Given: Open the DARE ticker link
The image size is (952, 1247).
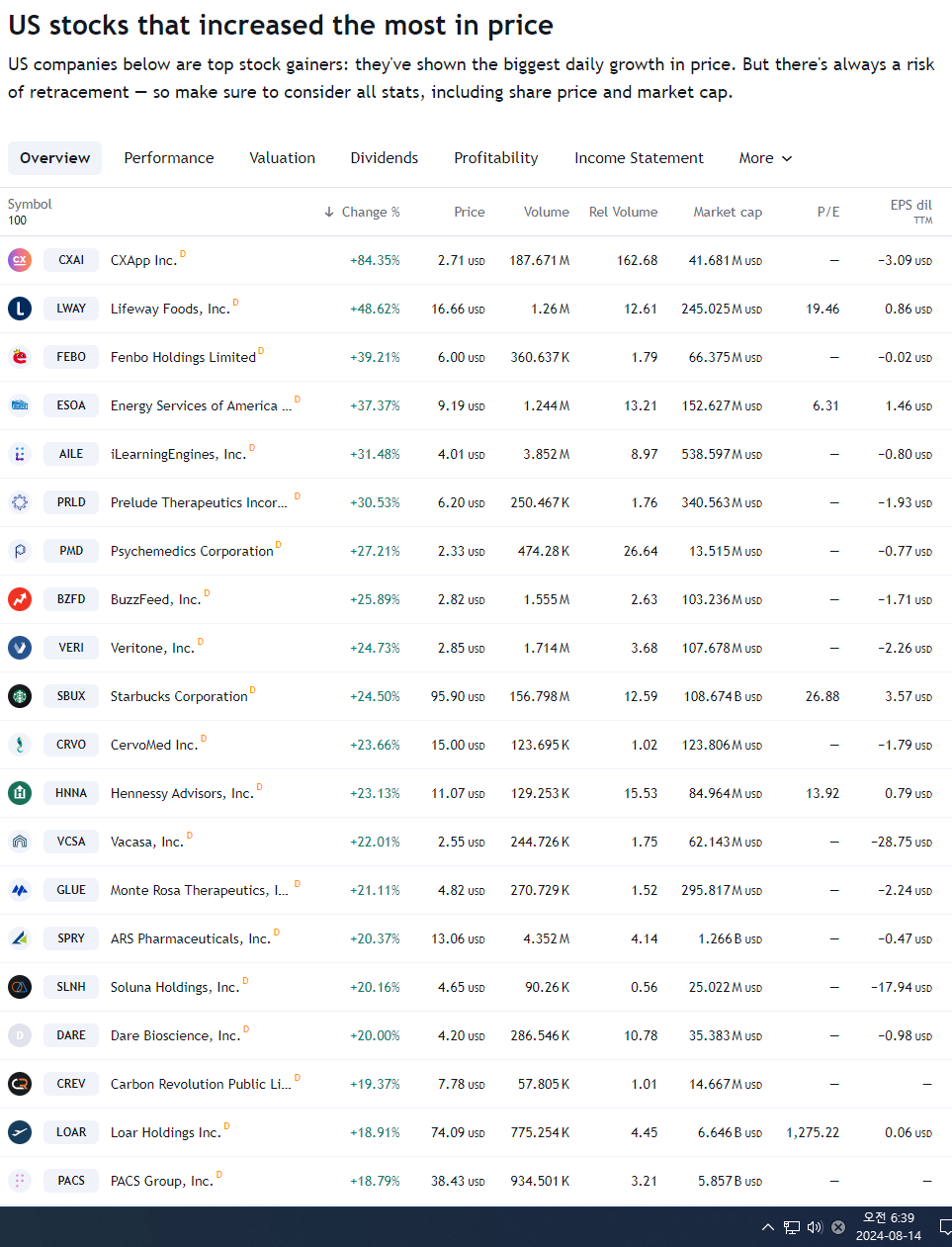Looking at the screenshot, I should pyautogui.click(x=71, y=1035).
